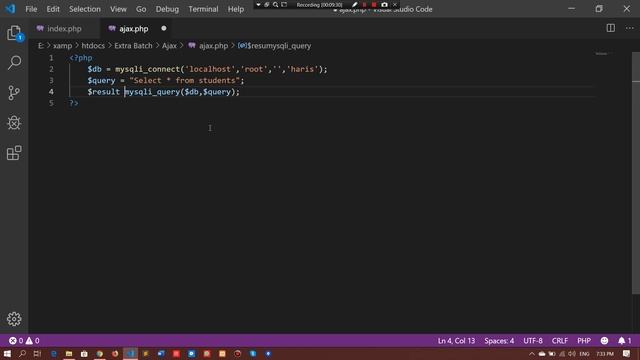This screenshot has width=640, height=360.
Task: Open the Debug view in the activity bar
Action: point(14,123)
